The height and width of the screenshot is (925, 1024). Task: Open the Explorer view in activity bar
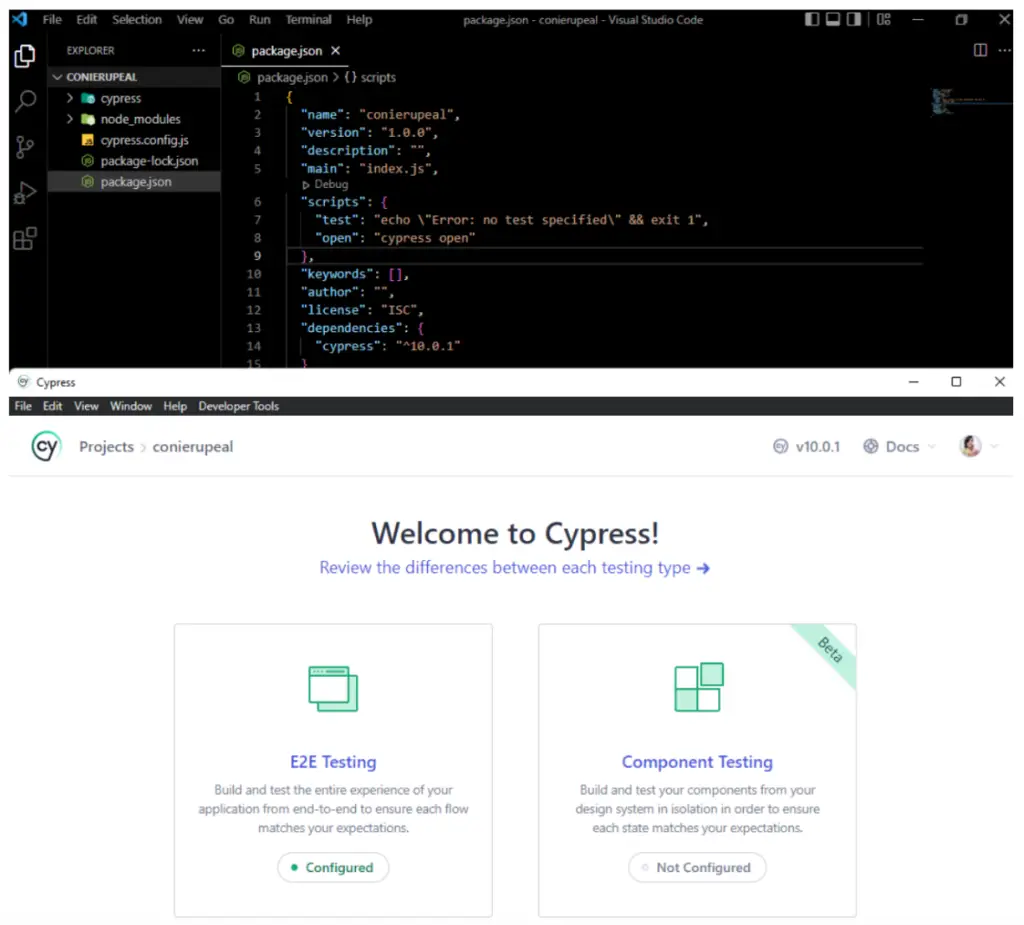tap(25, 58)
